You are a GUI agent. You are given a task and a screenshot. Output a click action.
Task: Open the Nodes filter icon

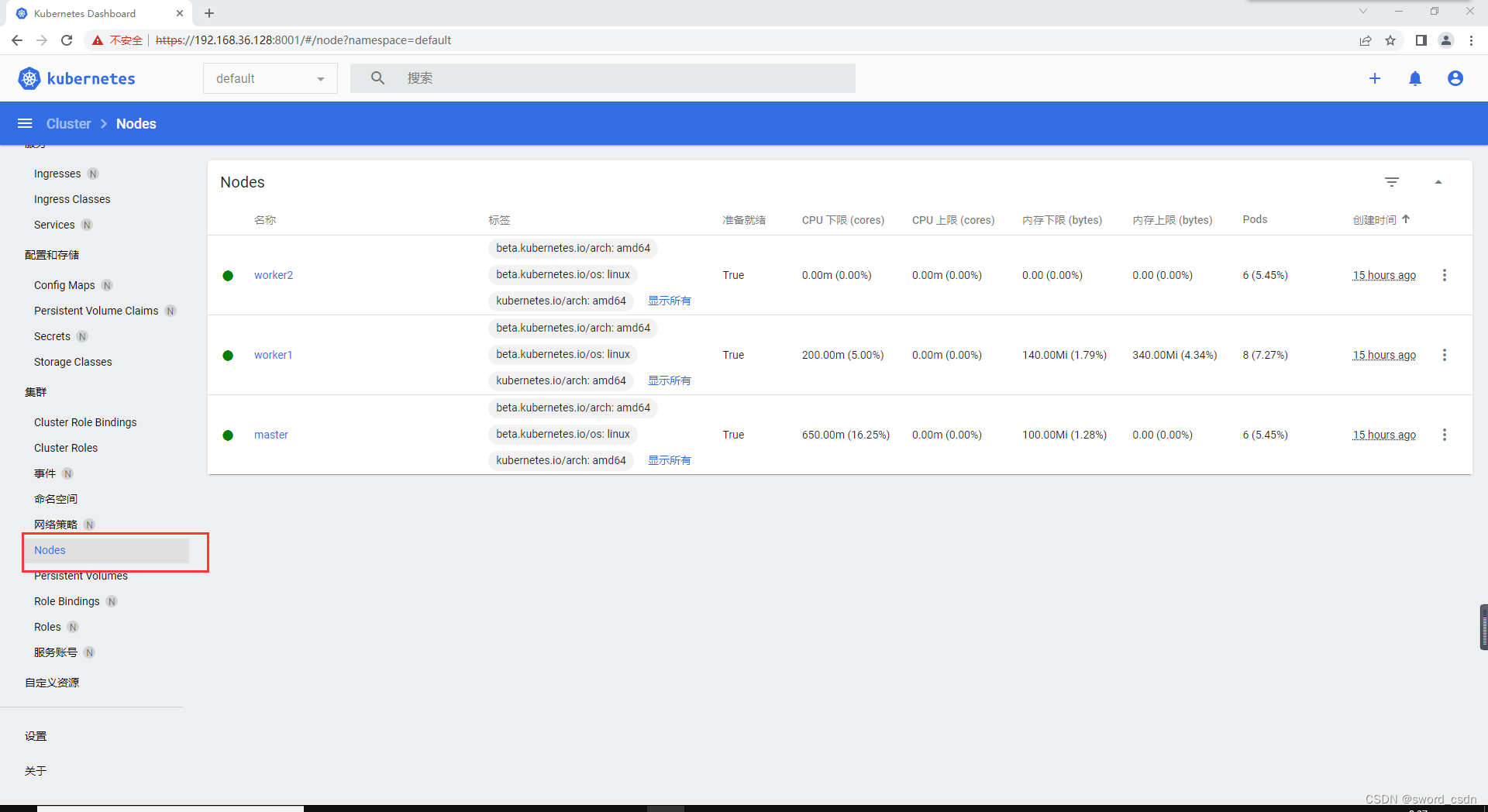pyautogui.click(x=1392, y=182)
